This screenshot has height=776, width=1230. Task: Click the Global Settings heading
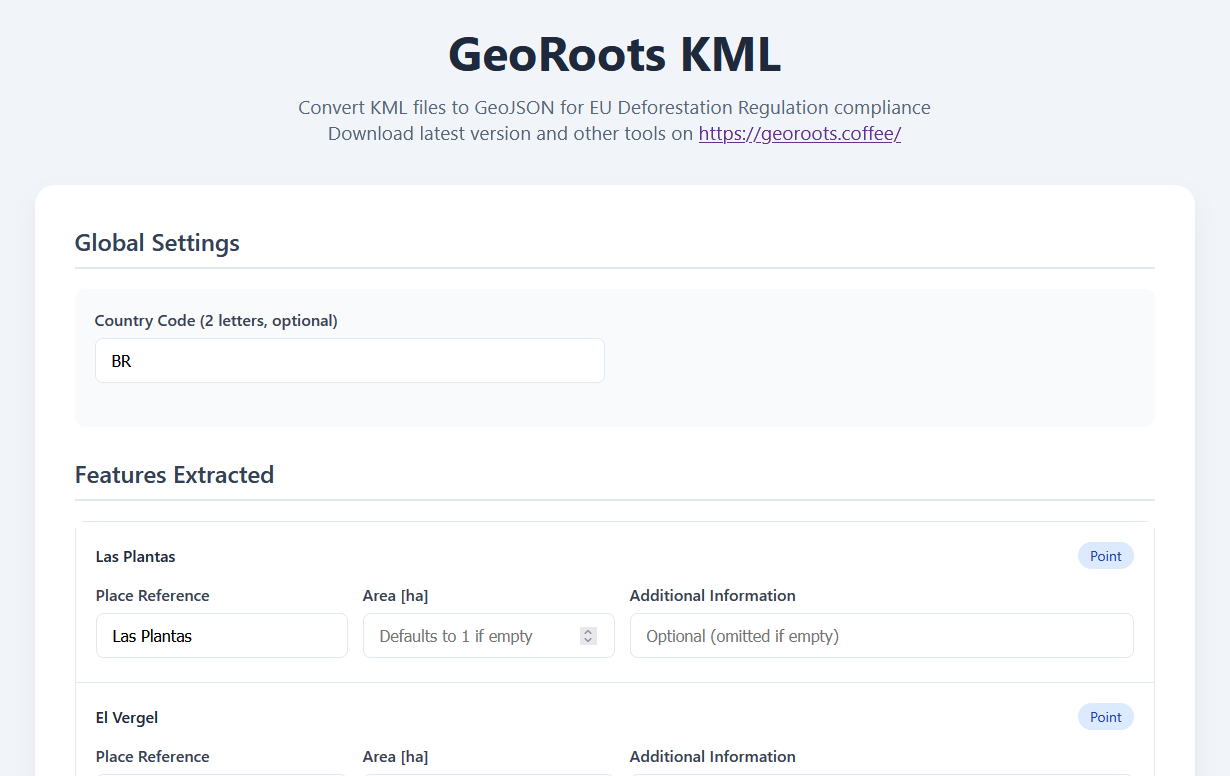click(x=157, y=243)
